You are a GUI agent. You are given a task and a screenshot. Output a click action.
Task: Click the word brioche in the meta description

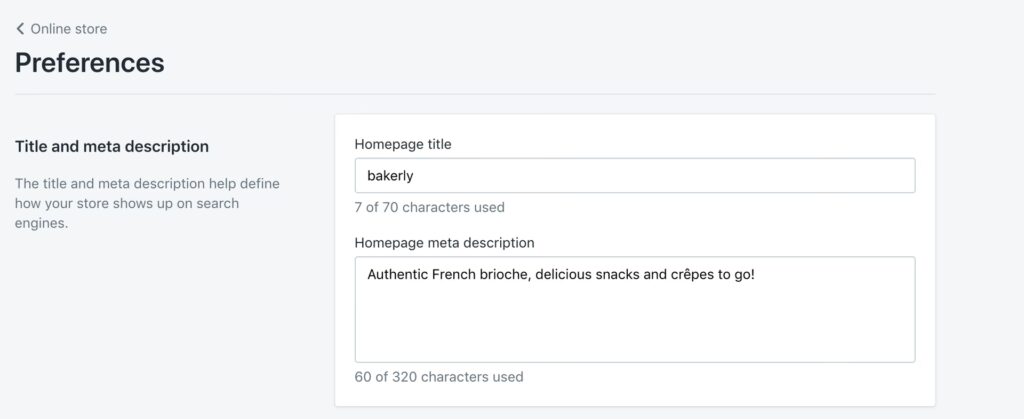point(501,274)
